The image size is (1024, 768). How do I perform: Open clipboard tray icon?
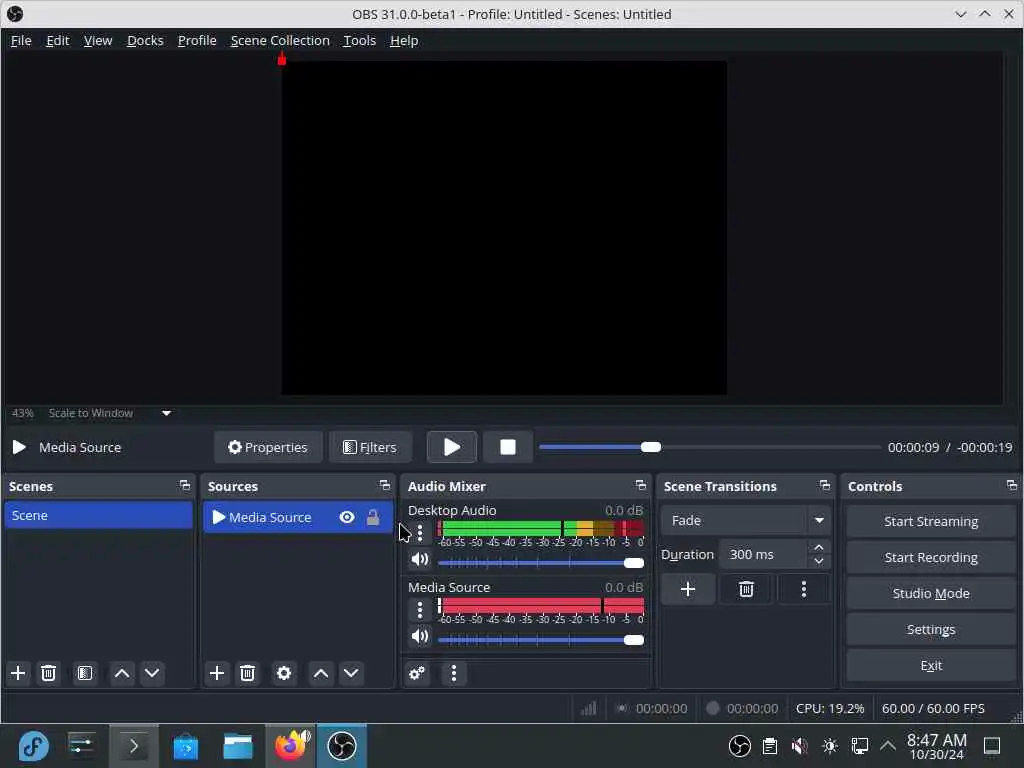pyautogui.click(x=770, y=746)
